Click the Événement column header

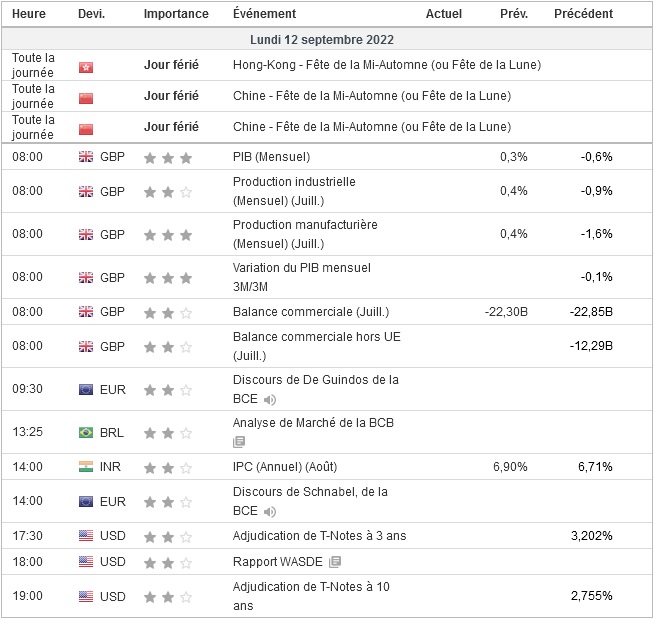click(264, 14)
